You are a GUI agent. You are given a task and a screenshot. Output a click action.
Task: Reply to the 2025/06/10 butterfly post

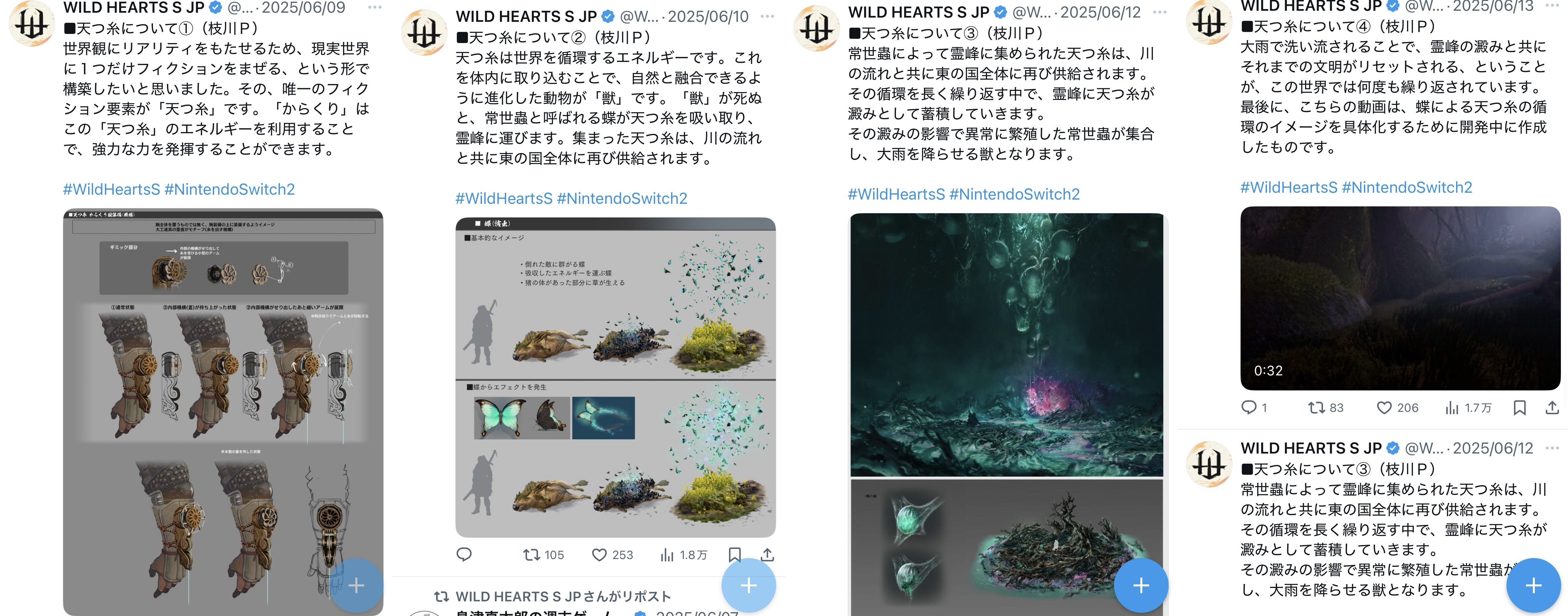click(x=464, y=554)
